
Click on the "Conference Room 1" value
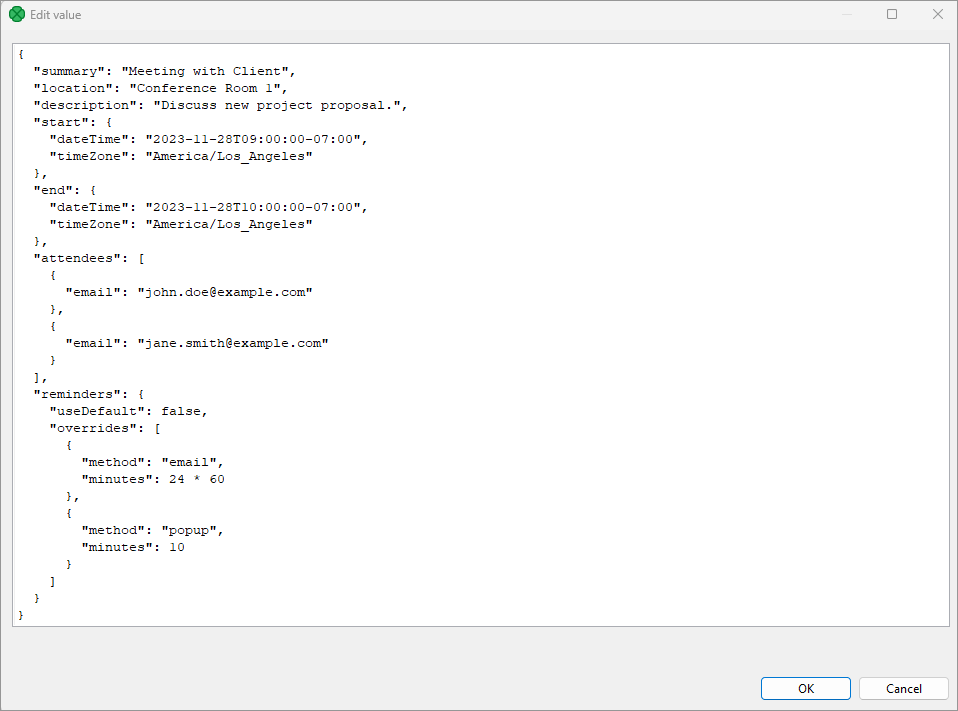click(208, 88)
